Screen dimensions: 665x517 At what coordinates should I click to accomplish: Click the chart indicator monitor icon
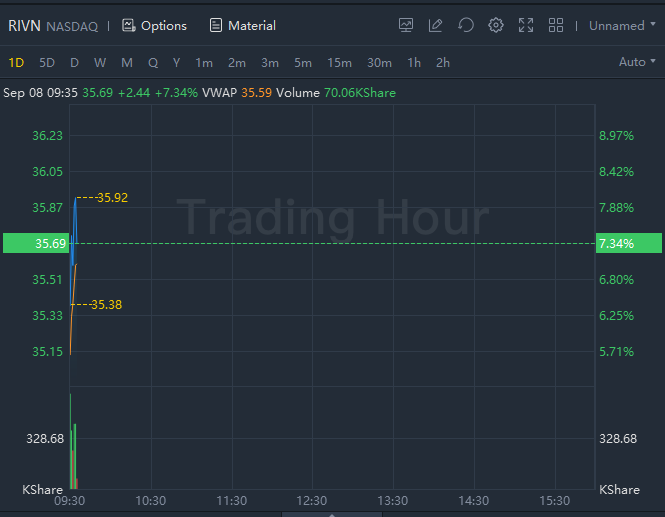[406, 25]
